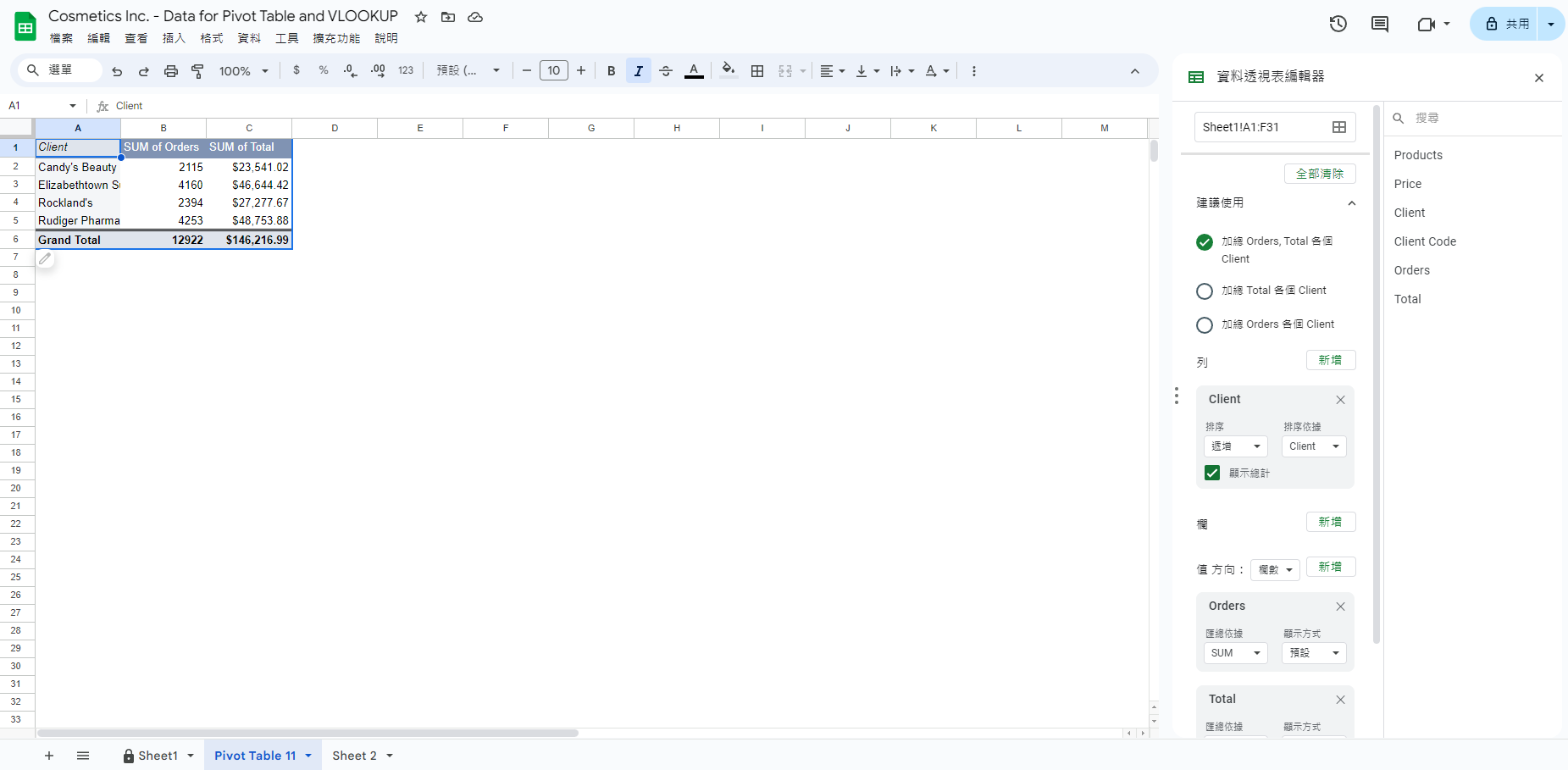Open version history clock icon
The width and height of the screenshot is (1568, 770).
click(x=1338, y=24)
